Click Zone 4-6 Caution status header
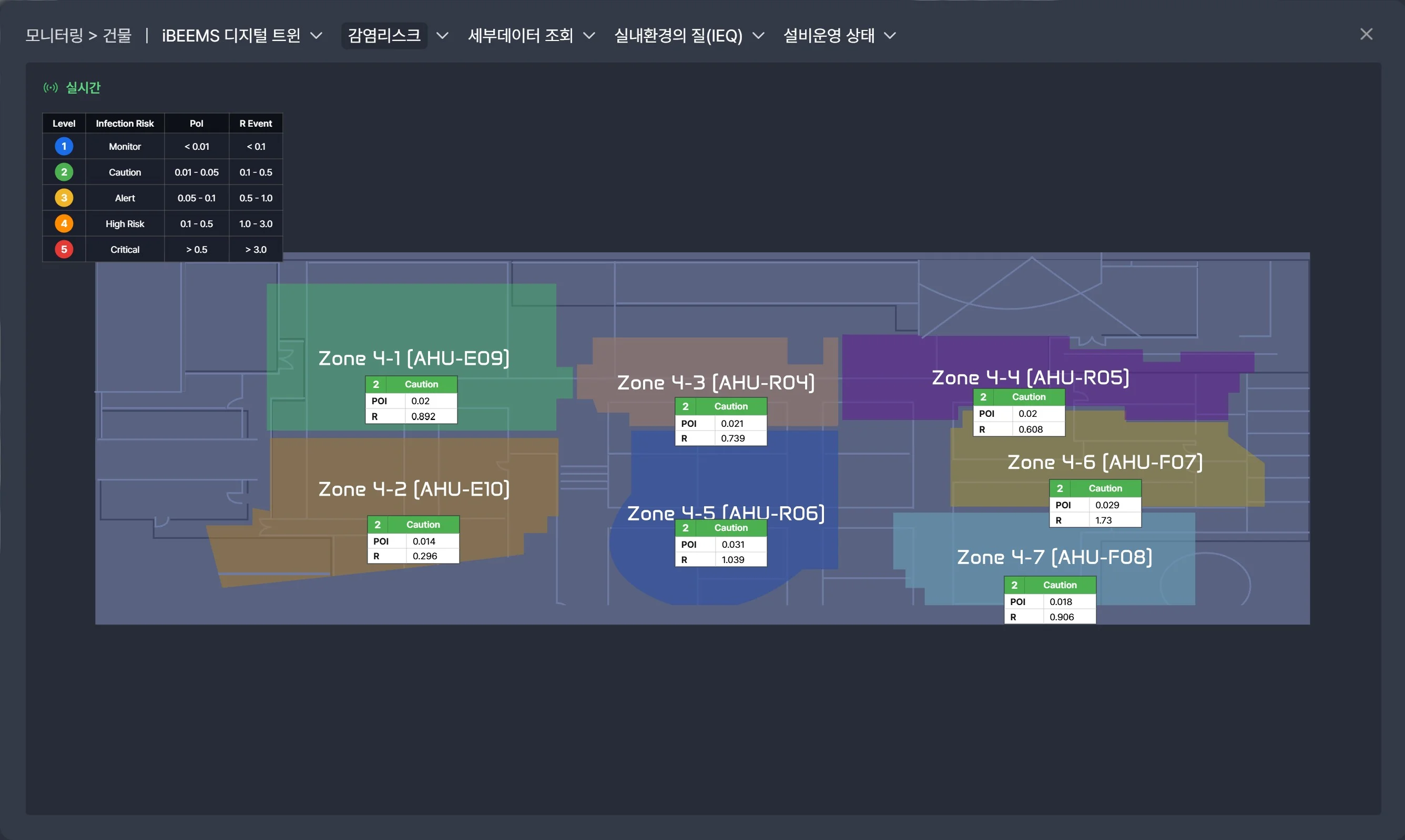This screenshot has height=840, width=1405. point(1095,488)
